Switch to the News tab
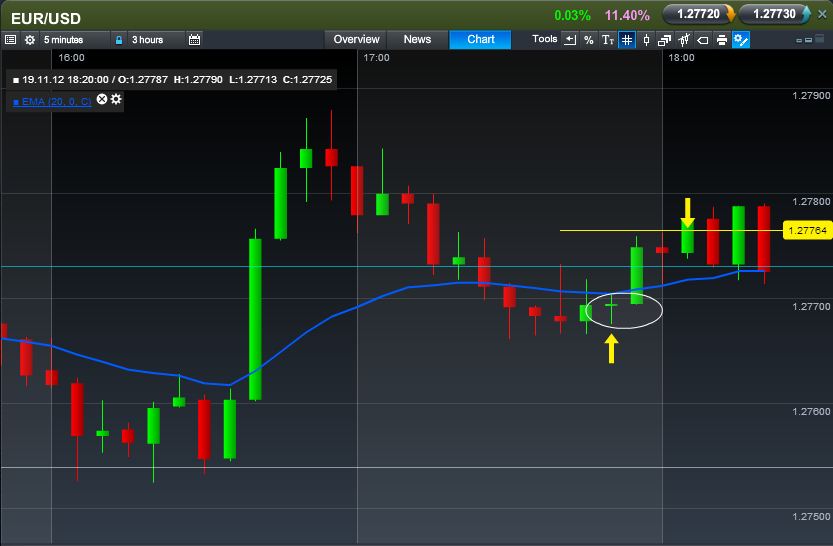833x546 pixels. click(x=417, y=40)
